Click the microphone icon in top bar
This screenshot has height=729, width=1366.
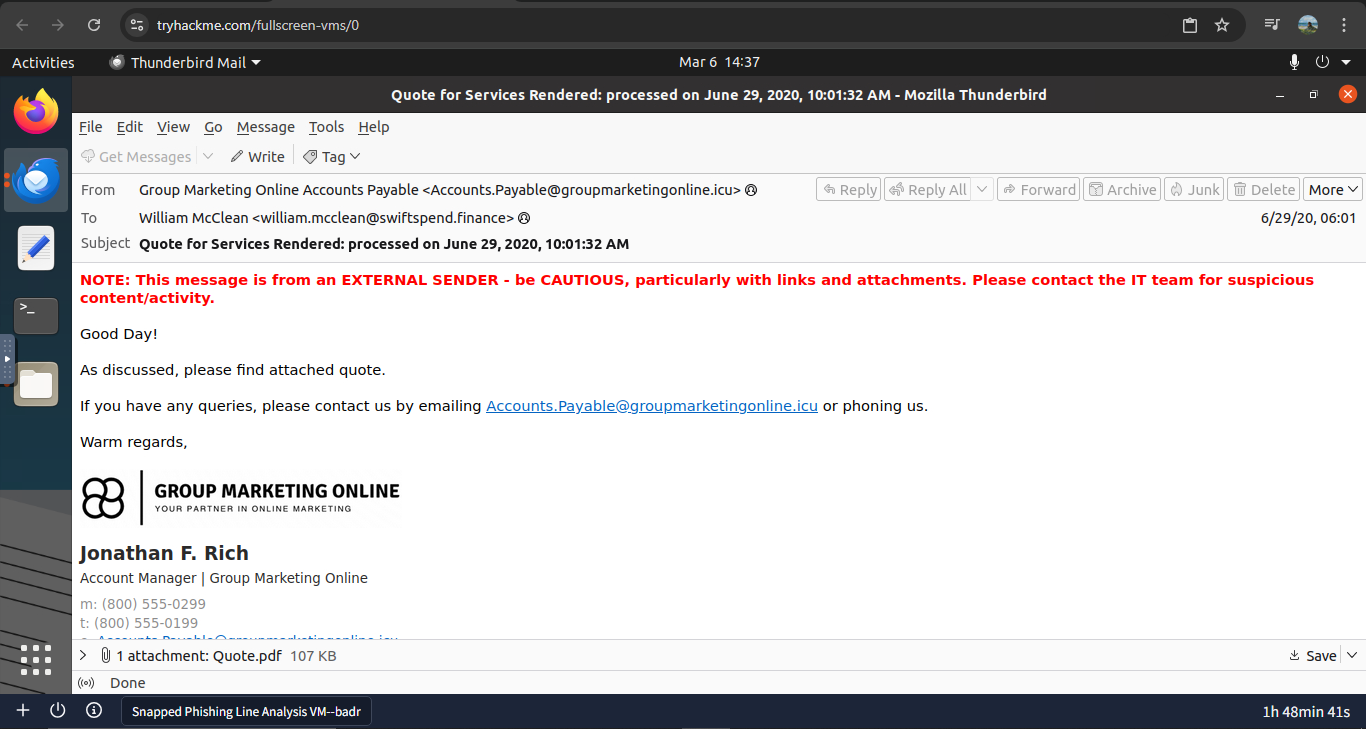1294,62
